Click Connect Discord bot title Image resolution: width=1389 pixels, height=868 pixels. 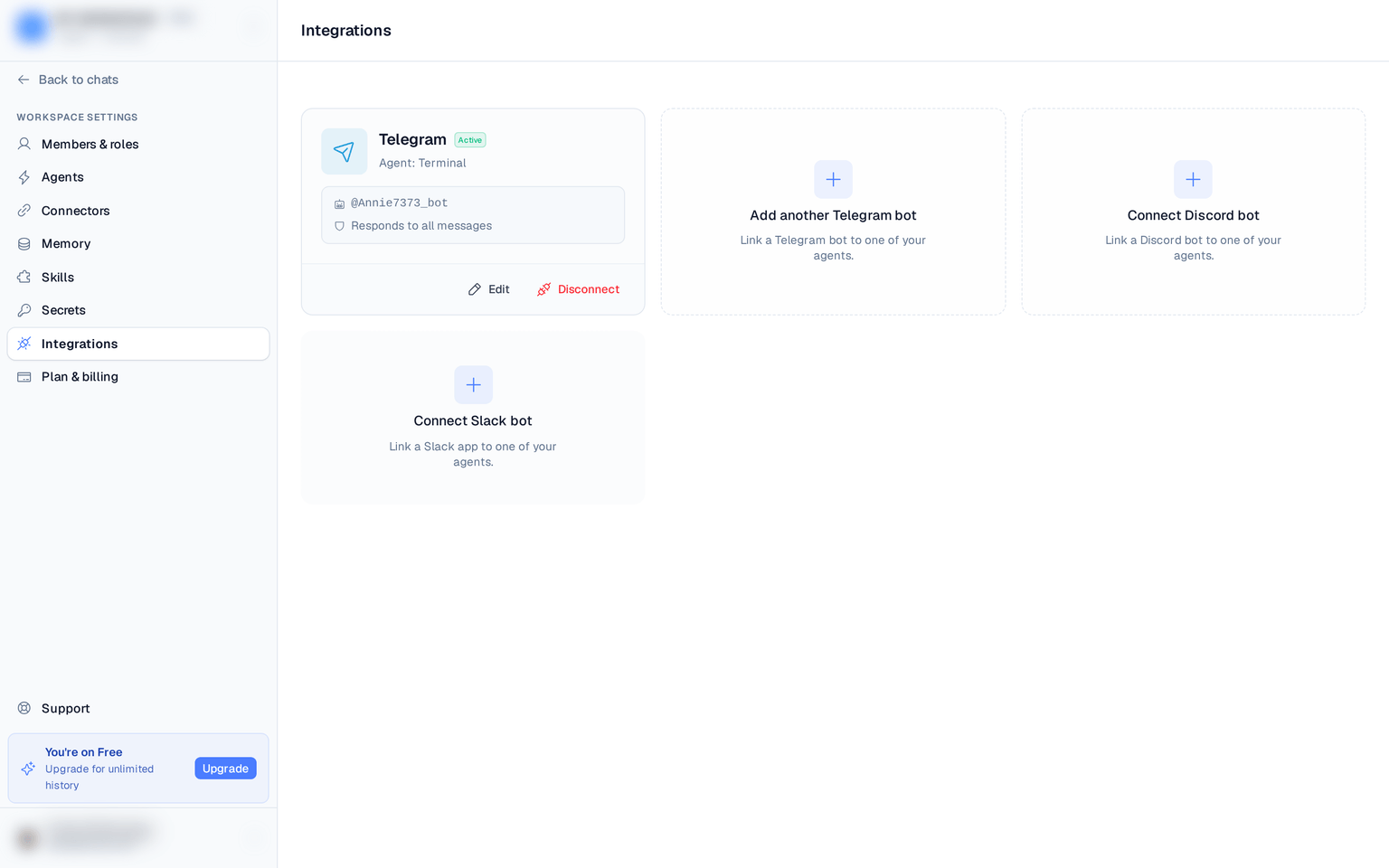coord(1193,215)
